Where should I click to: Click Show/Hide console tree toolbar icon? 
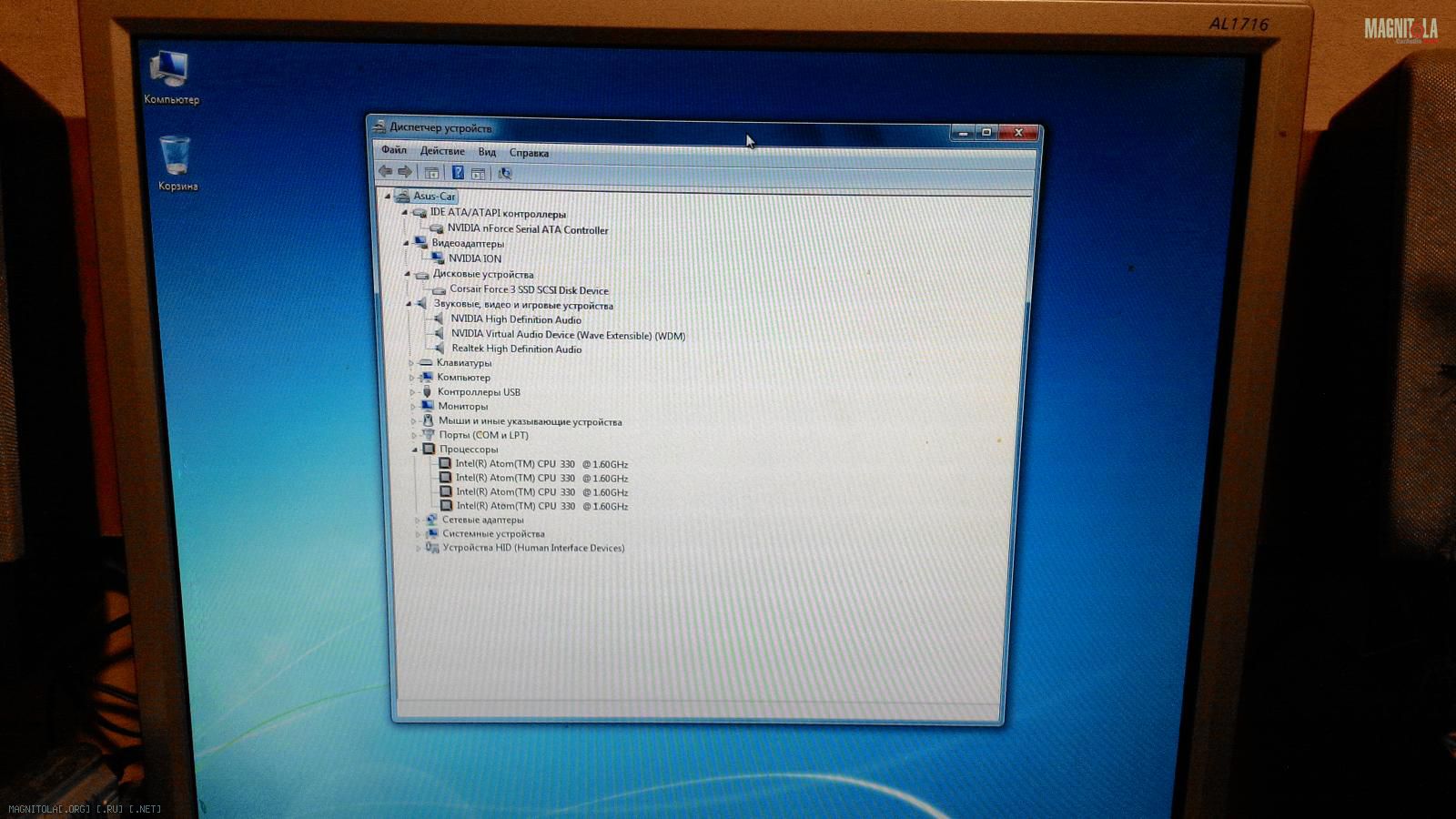click(x=432, y=173)
